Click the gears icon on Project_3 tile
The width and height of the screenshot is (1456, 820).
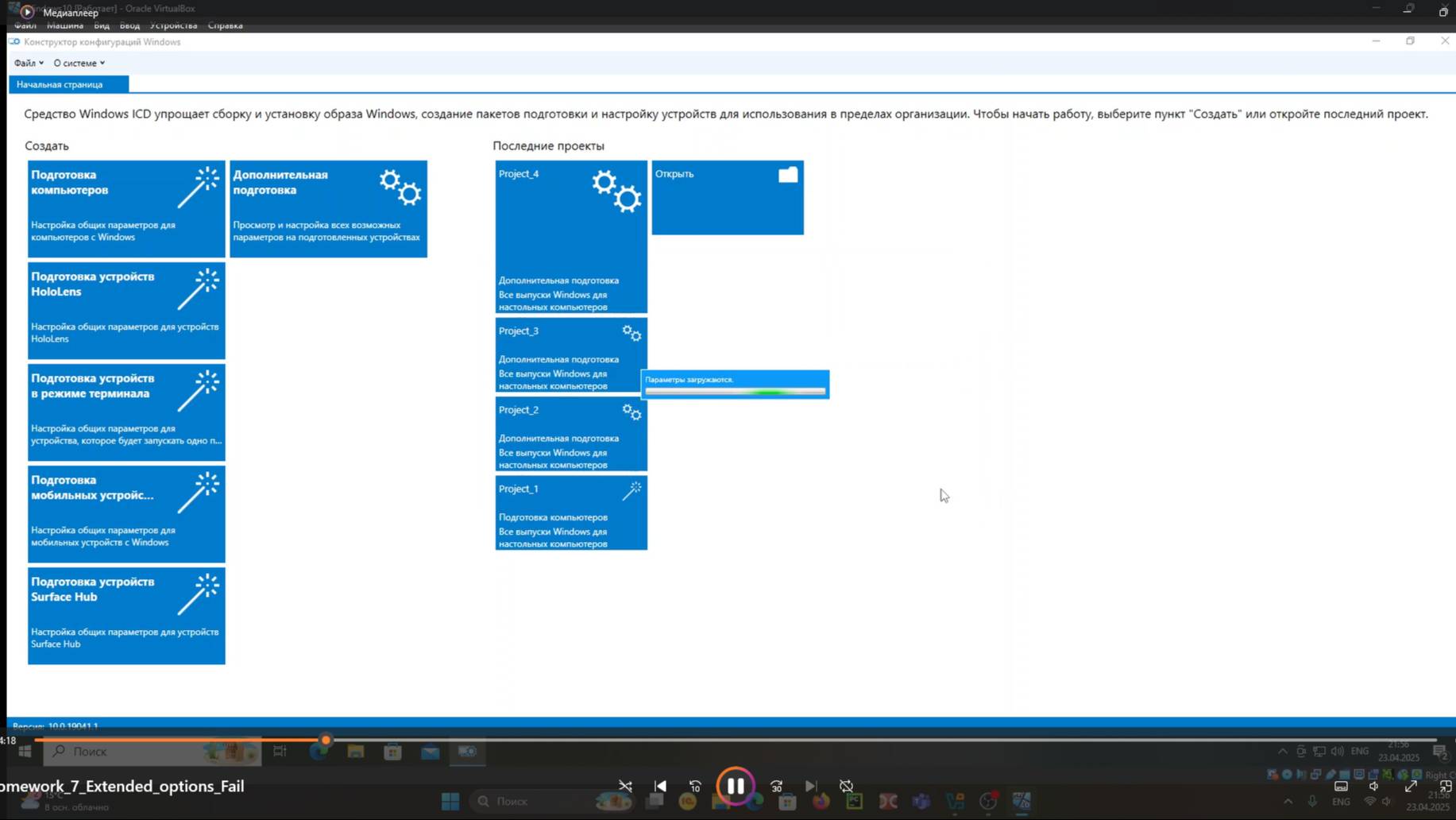[631, 333]
